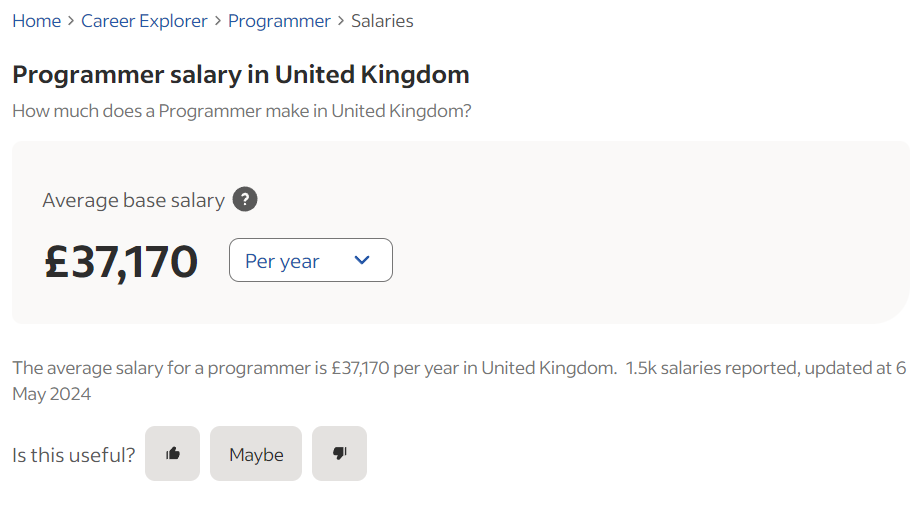This screenshot has height=513, width=916.
Task: Click the Average base salary label
Action: coord(133,200)
